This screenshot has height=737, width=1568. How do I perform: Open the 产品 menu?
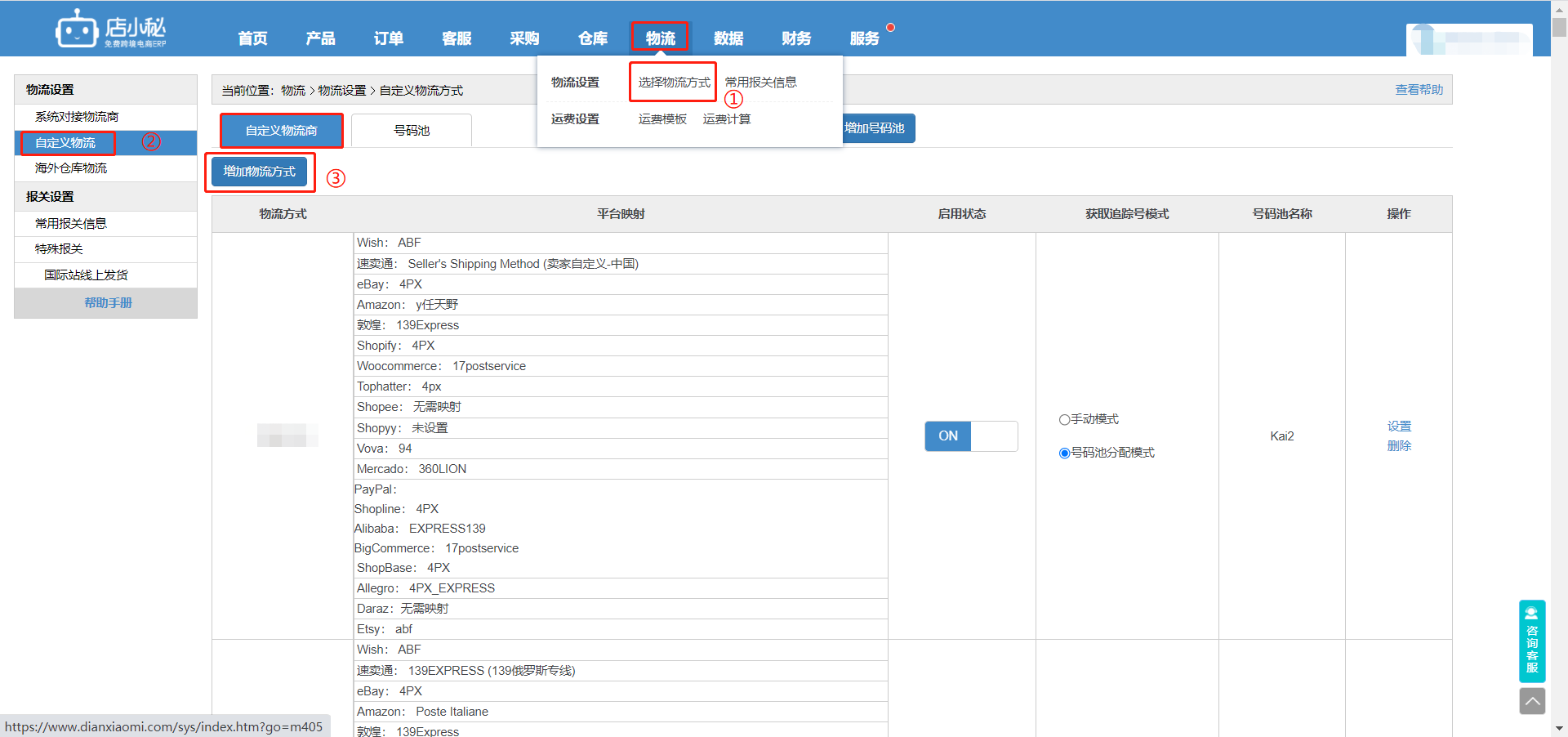pos(320,38)
